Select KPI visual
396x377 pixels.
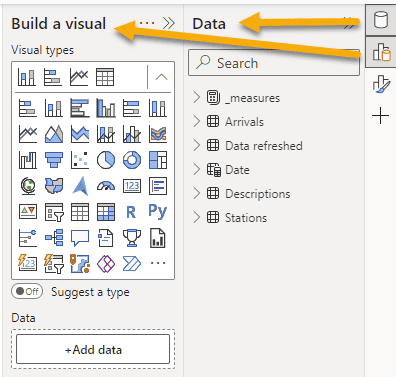tap(27, 212)
